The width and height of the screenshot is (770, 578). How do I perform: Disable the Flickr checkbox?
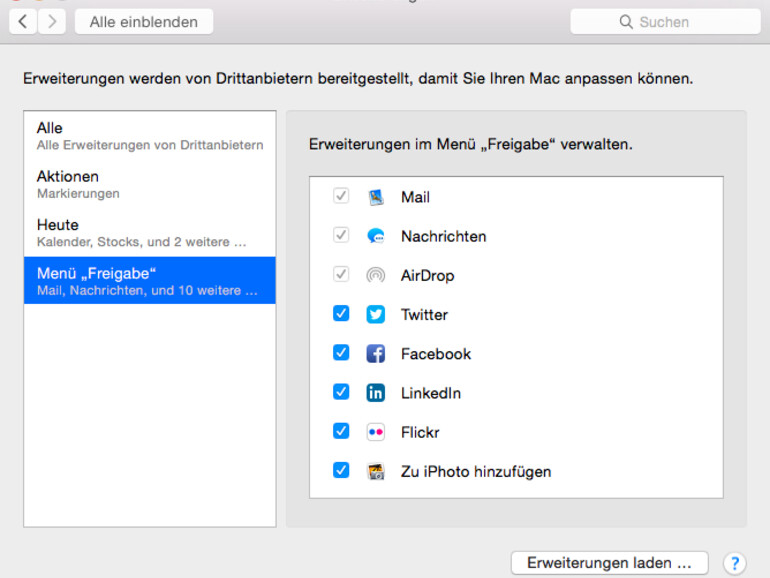coord(341,431)
